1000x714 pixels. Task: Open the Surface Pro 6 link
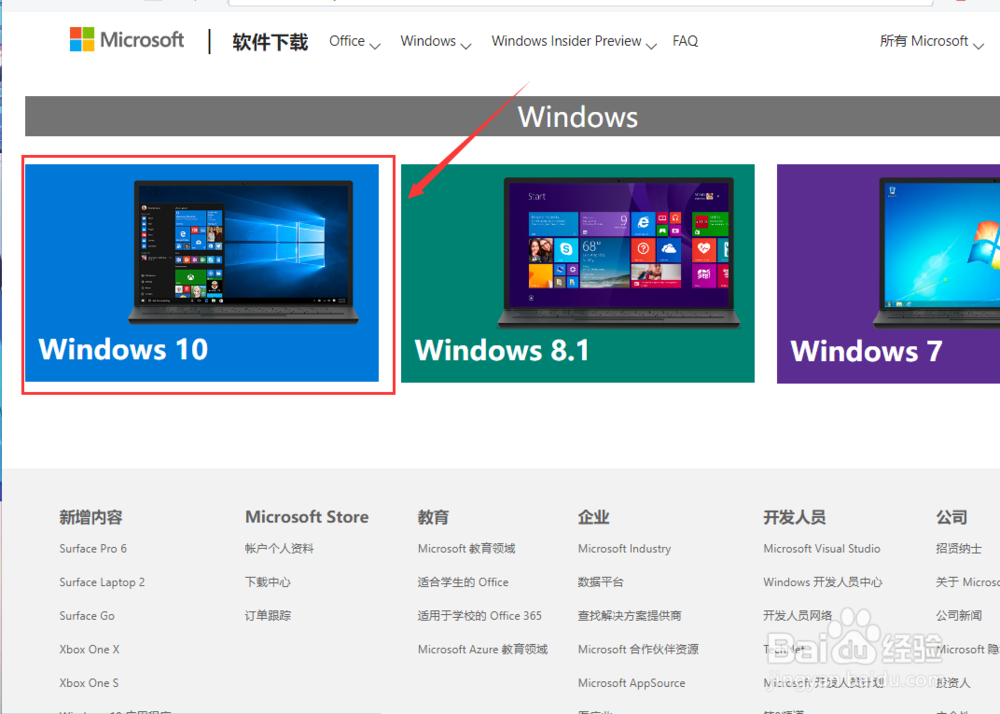(93, 548)
